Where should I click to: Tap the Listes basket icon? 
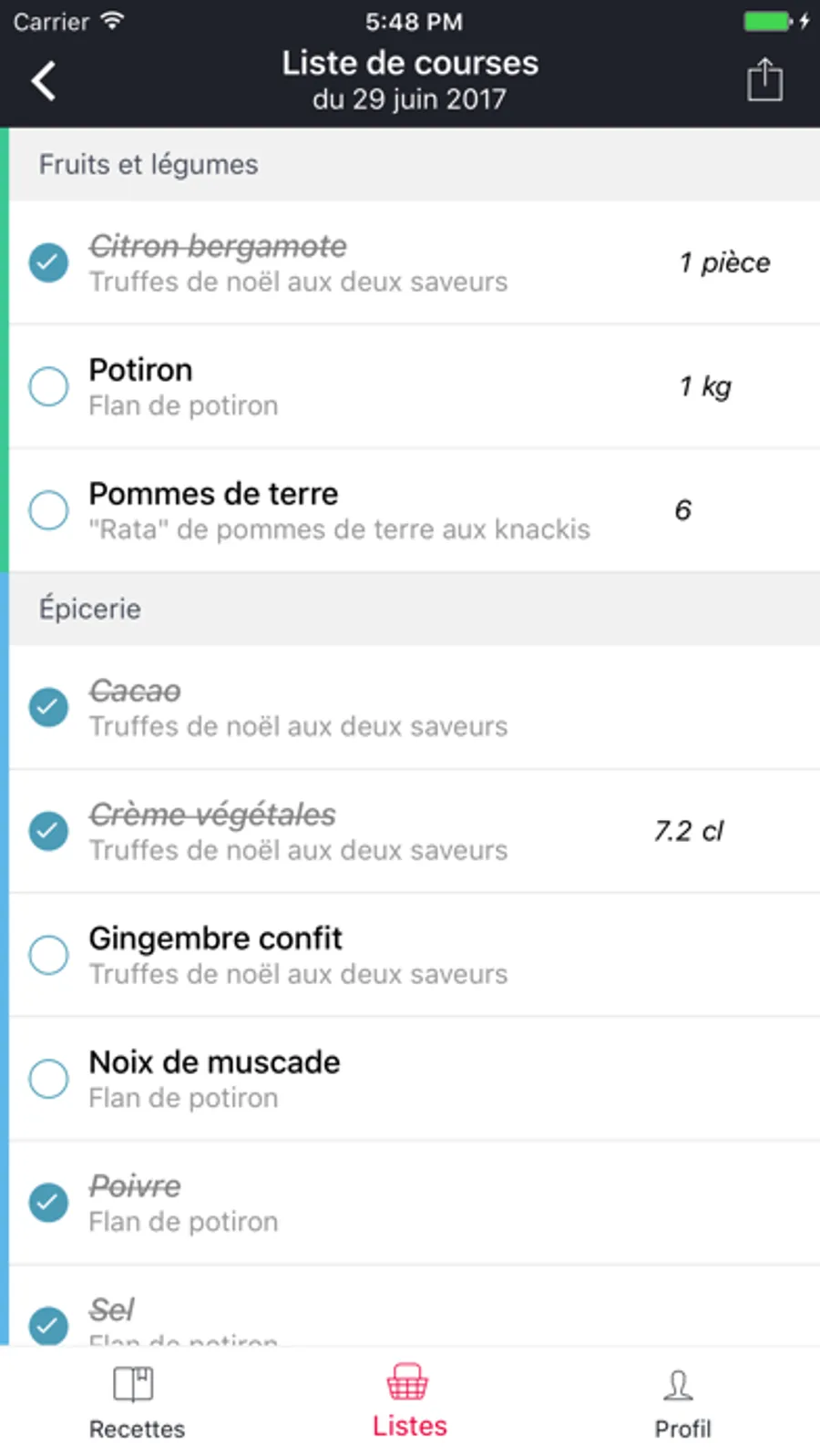point(407,1382)
